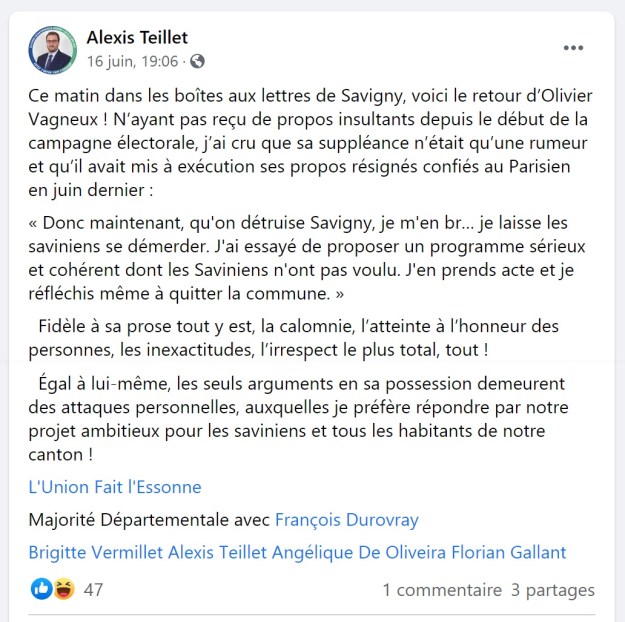Show who reacted via the 47 count

(x=93, y=590)
